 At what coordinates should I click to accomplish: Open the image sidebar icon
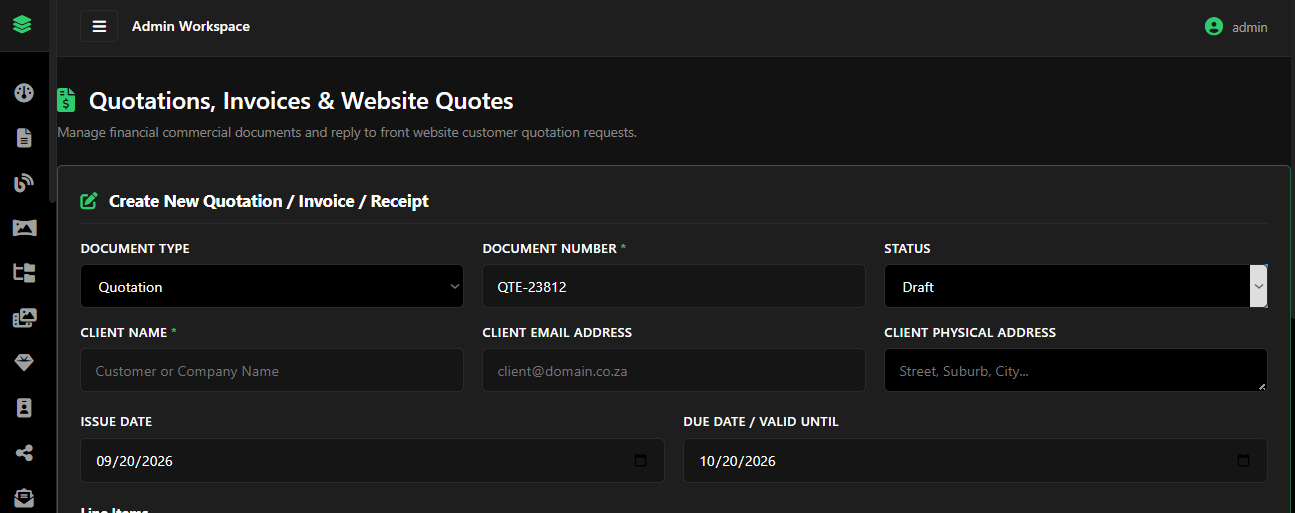click(x=24, y=228)
